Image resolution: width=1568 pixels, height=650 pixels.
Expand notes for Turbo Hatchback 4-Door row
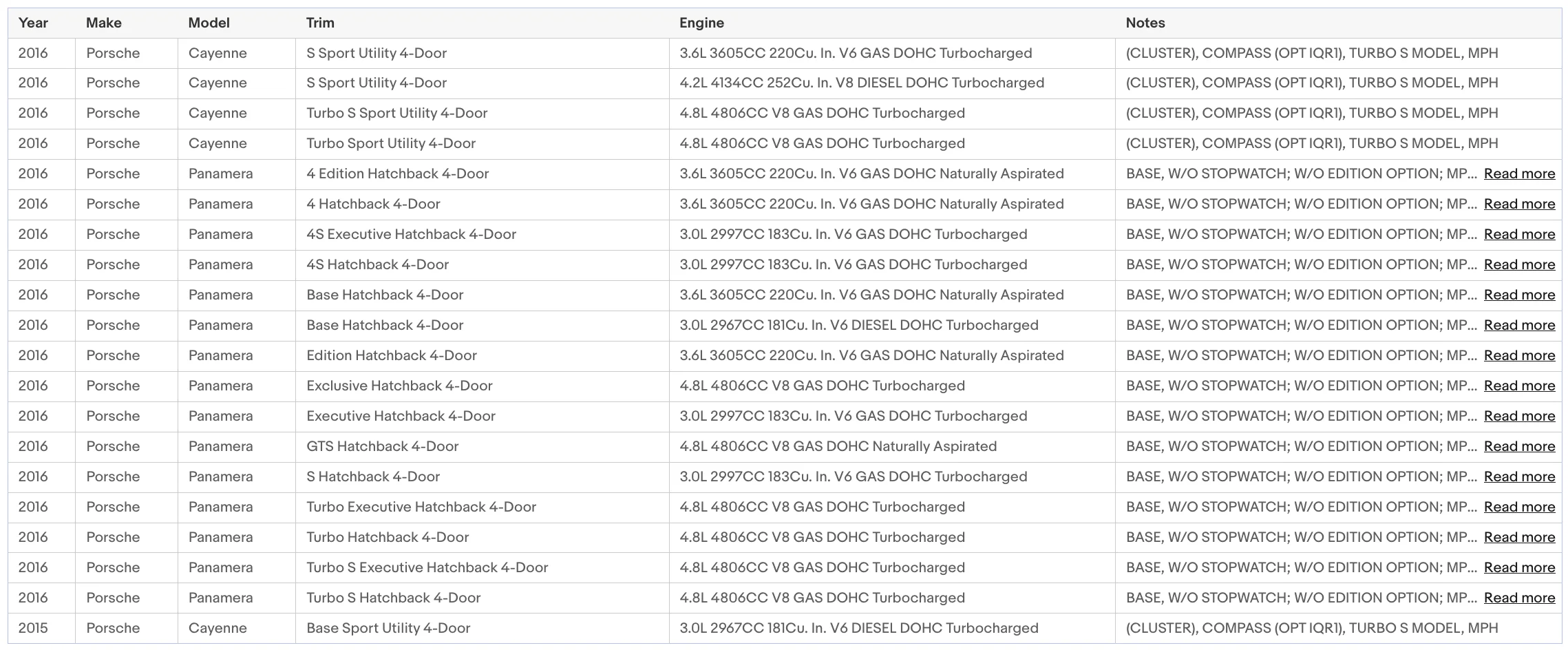(1519, 538)
